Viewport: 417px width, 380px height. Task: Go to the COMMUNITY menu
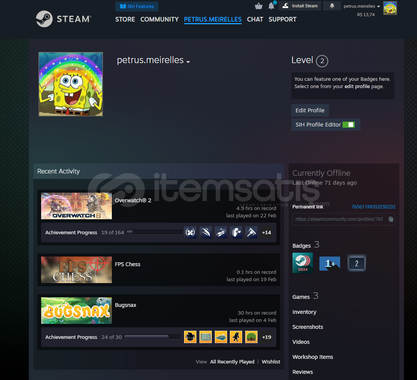coord(159,19)
